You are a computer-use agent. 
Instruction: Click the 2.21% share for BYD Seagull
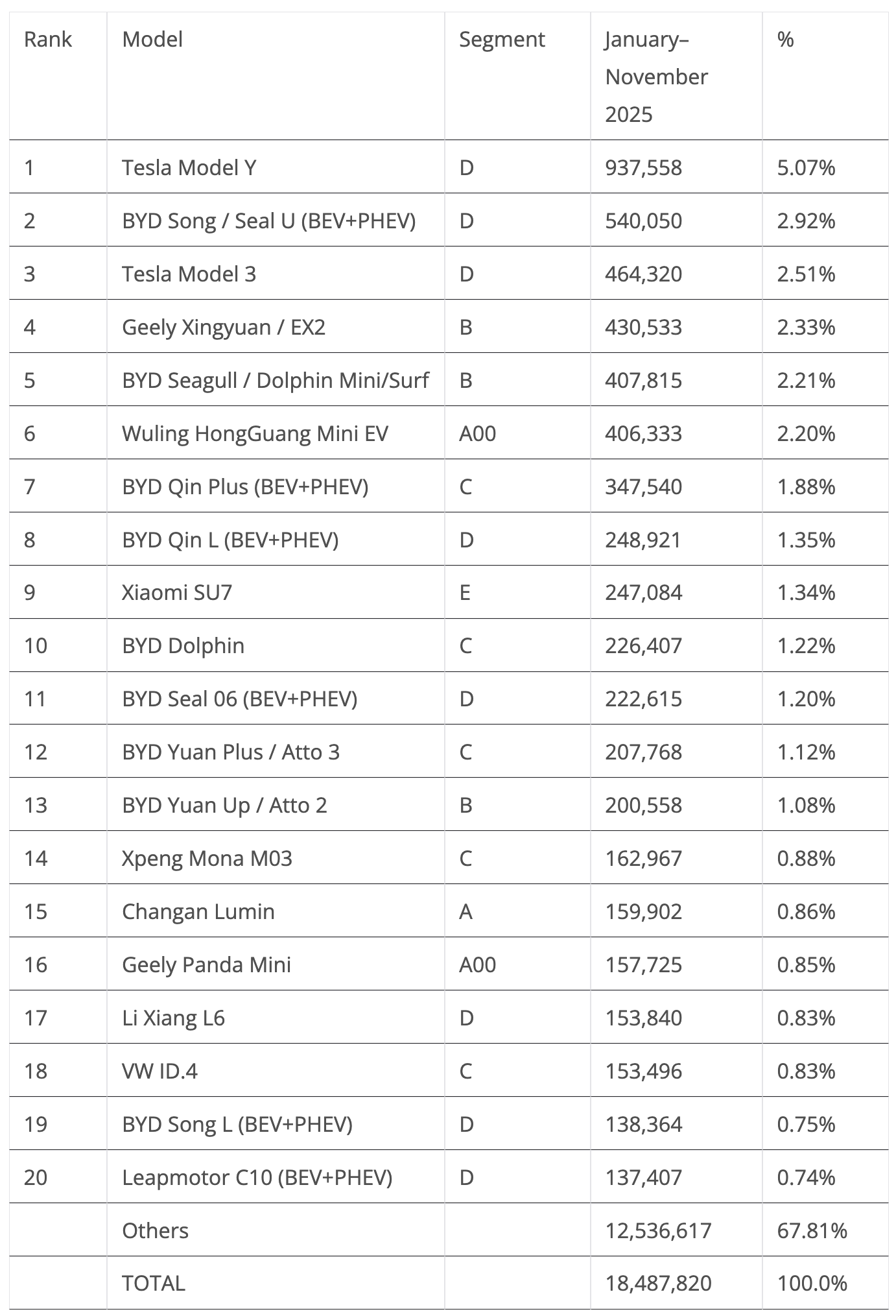point(806,380)
